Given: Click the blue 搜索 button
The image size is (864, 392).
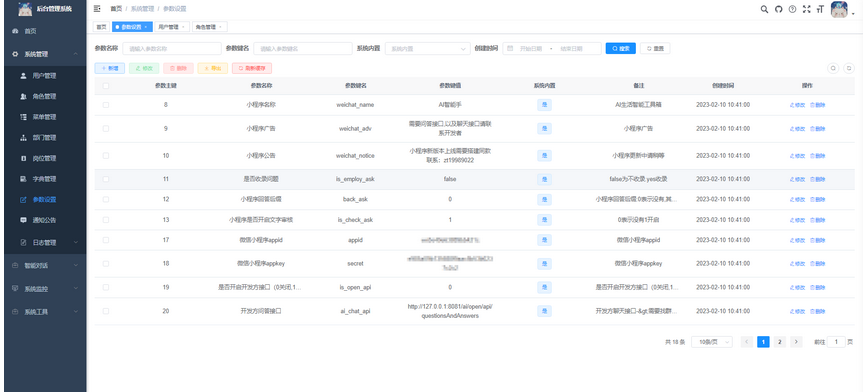Looking at the screenshot, I should (x=620, y=49).
